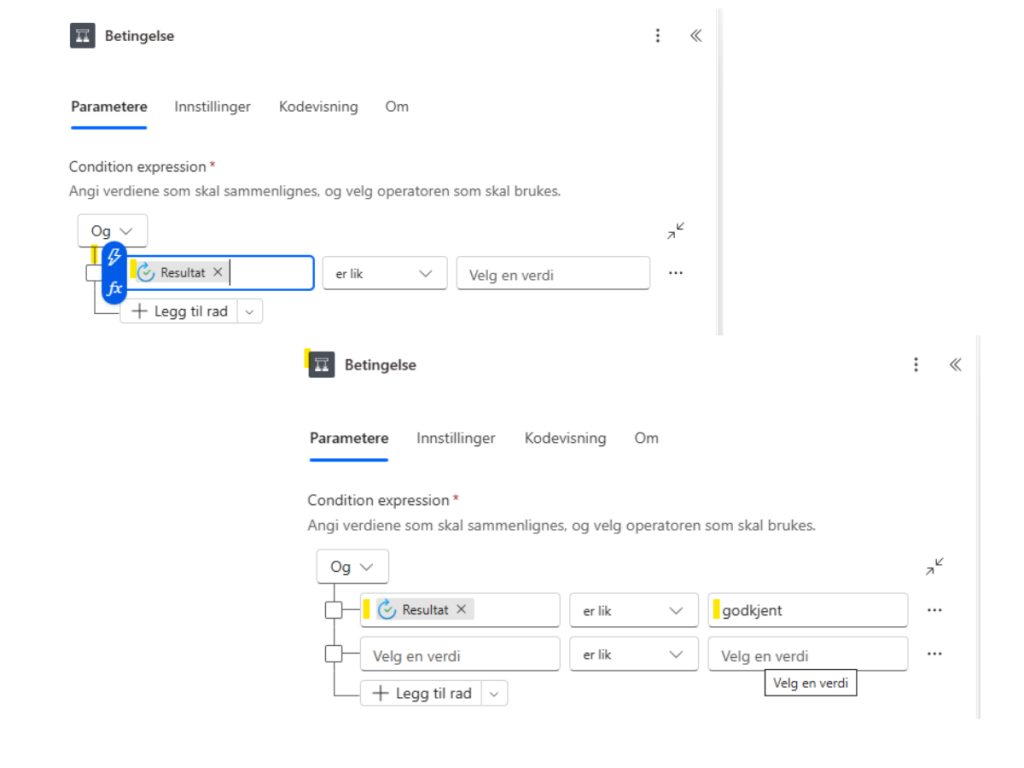The image size is (1024, 768).
Task: Click Legg til rad button in lower panel
Action: (x=421, y=693)
